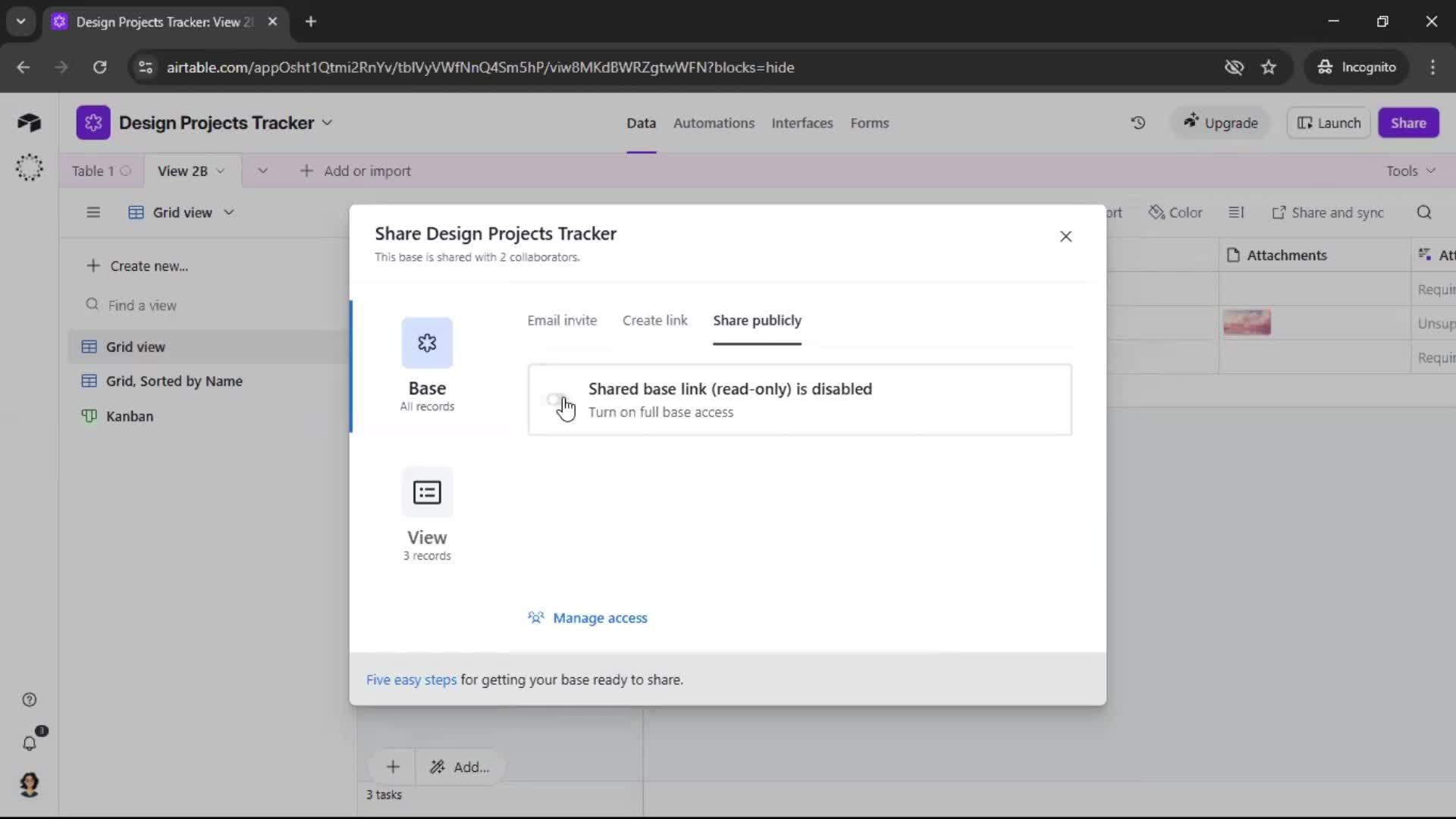Click the Incognito indicator
The height and width of the screenshot is (819, 1456).
click(x=1357, y=67)
